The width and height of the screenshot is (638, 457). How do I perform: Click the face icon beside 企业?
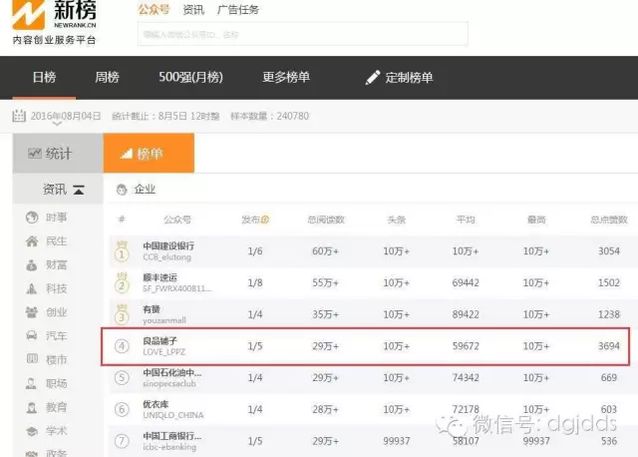pyautogui.click(x=122, y=189)
